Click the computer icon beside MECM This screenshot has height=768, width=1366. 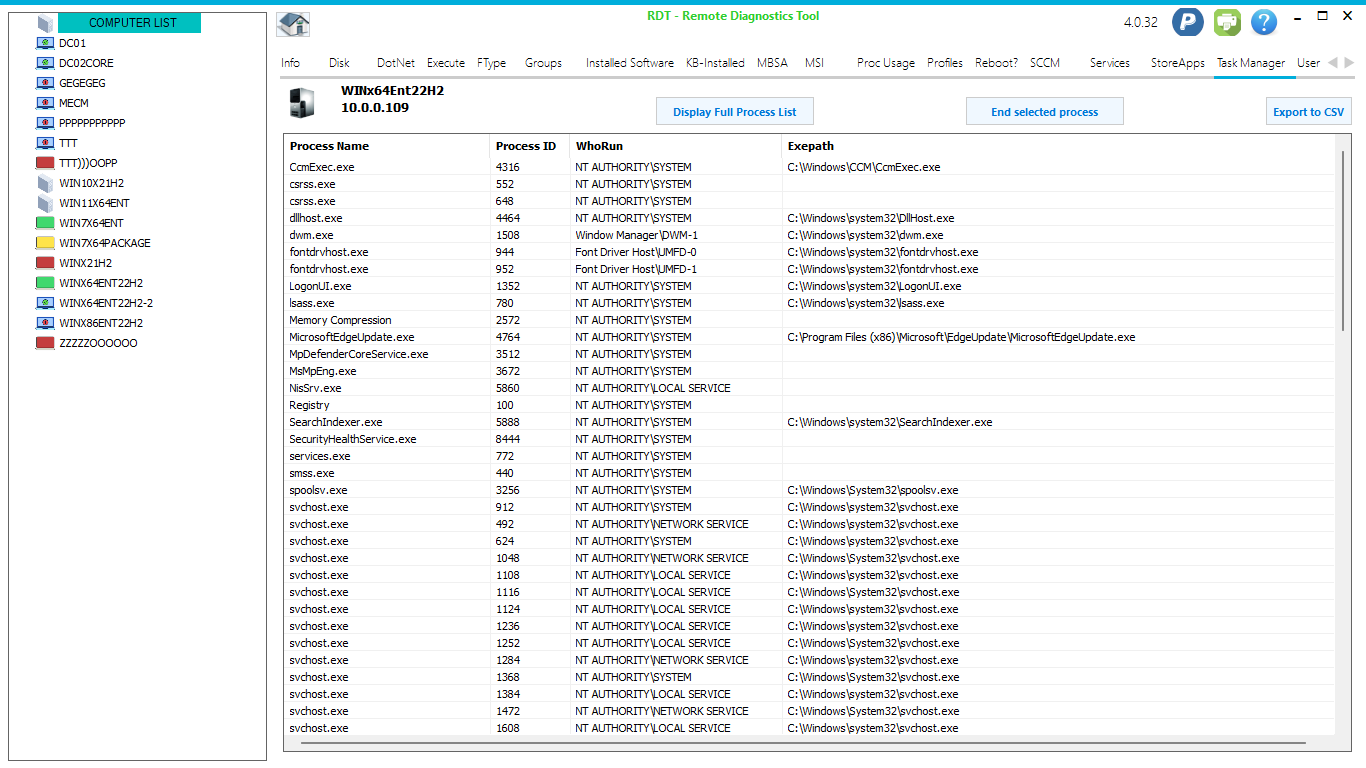[x=45, y=103]
